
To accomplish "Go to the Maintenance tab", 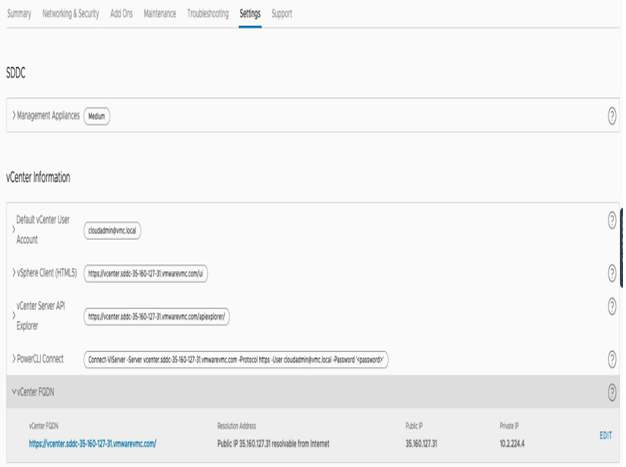I will tap(160, 14).
